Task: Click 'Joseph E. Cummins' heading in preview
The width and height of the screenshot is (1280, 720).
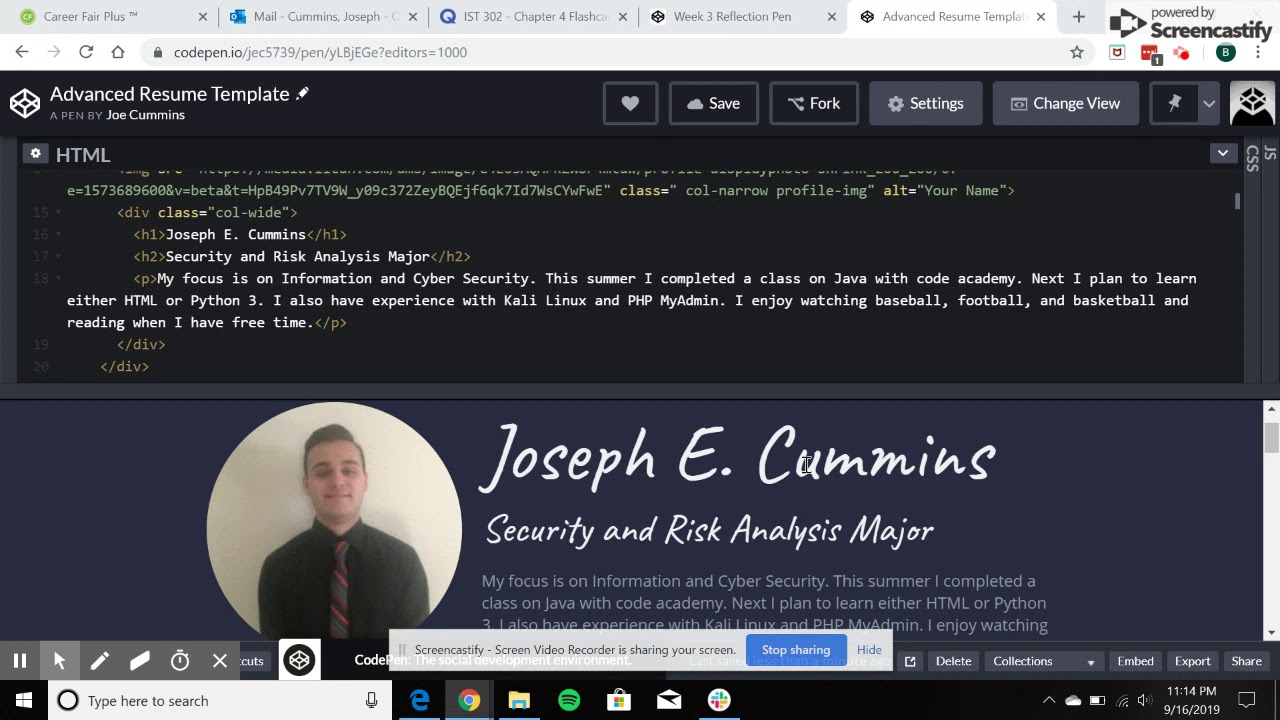Action: click(738, 458)
